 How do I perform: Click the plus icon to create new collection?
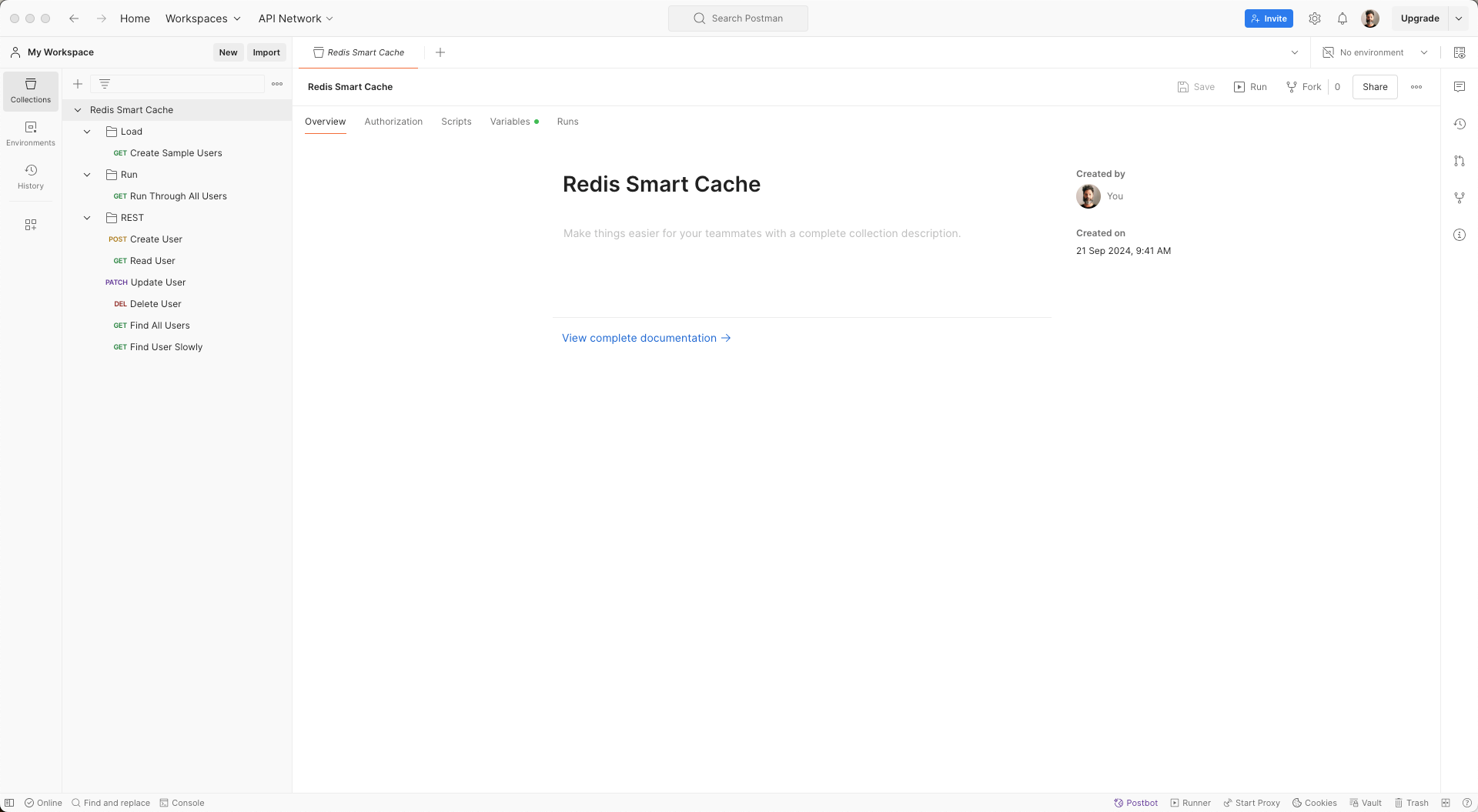tap(78, 84)
